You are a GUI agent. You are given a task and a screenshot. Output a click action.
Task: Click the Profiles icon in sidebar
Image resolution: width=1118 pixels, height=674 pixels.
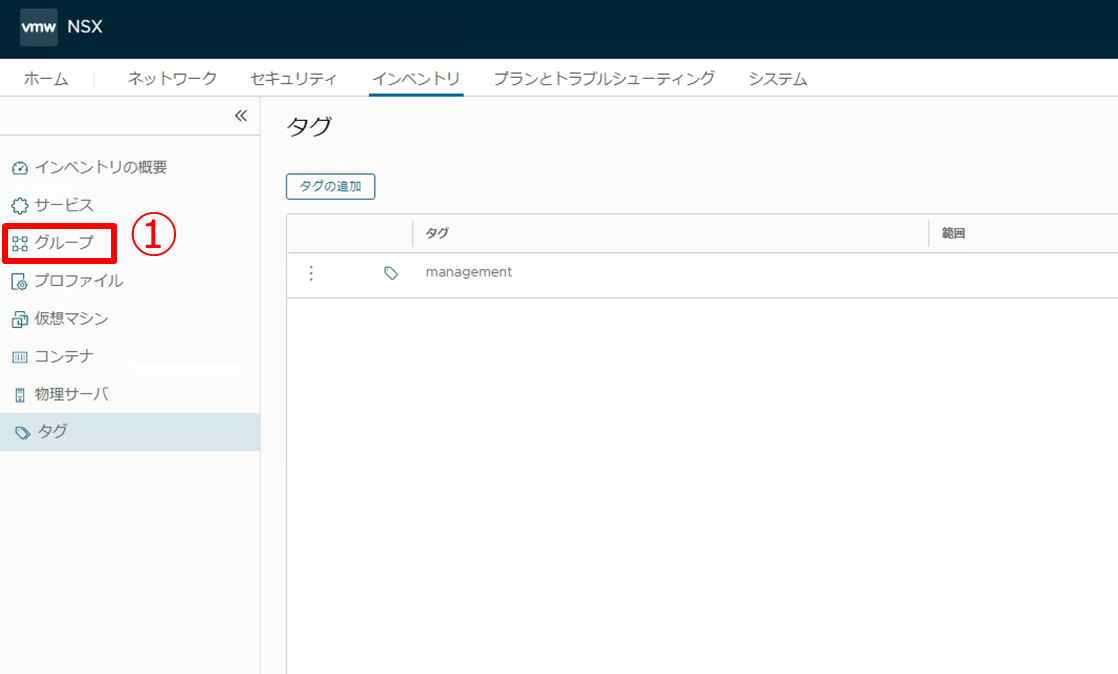20,282
